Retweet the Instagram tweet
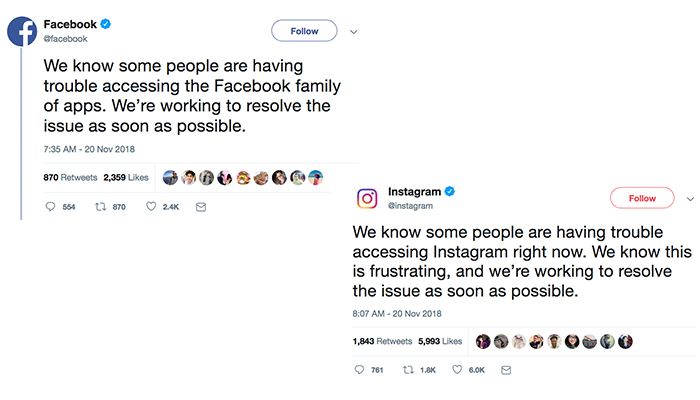The image size is (700, 400). (x=408, y=370)
